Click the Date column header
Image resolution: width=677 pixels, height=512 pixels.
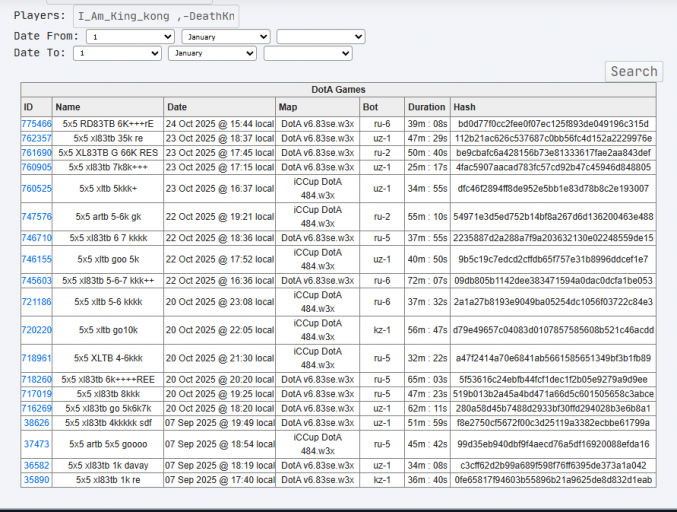tap(220, 107)
